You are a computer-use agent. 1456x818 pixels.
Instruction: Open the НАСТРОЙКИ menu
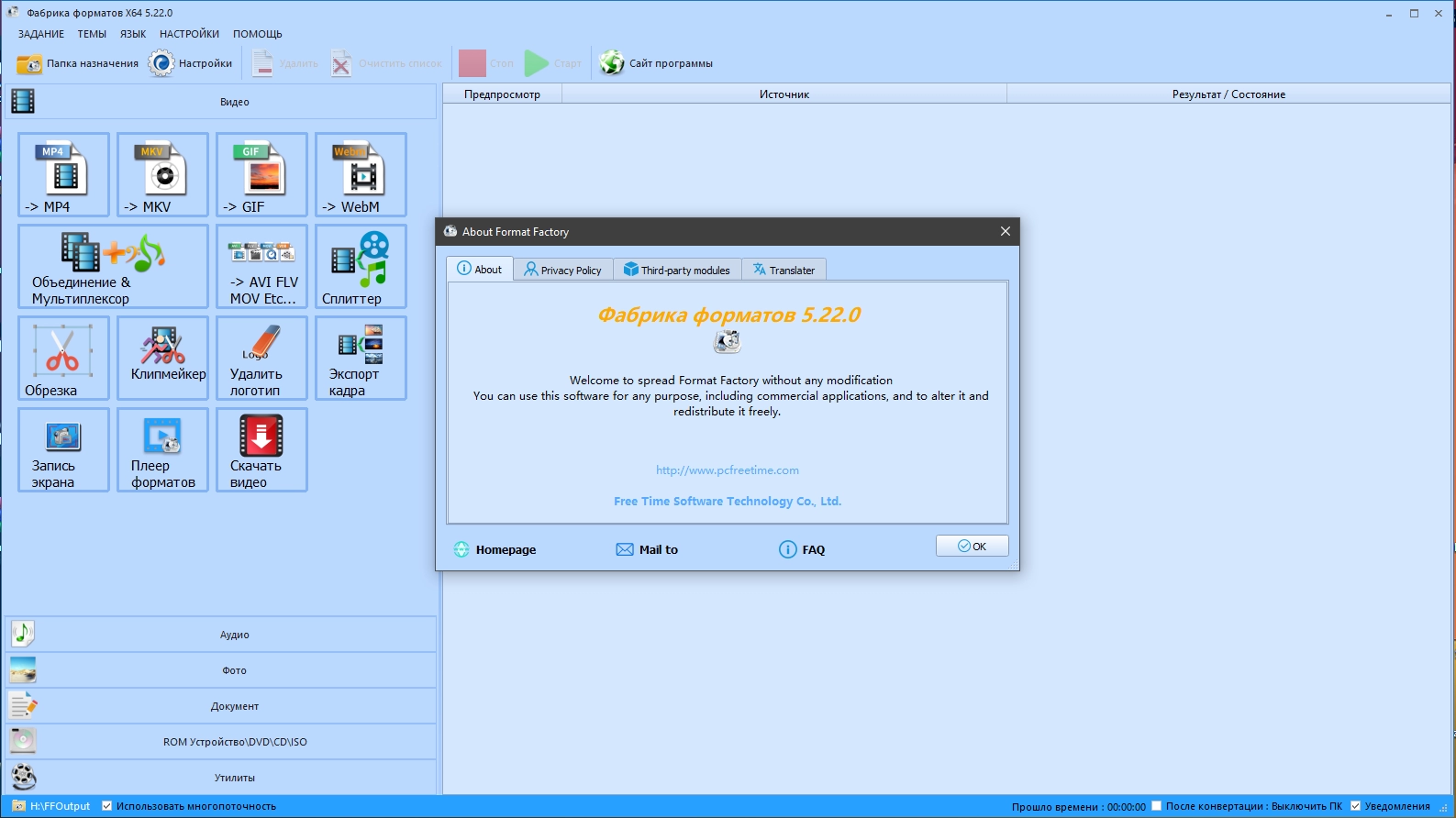[x=189, y=34]
